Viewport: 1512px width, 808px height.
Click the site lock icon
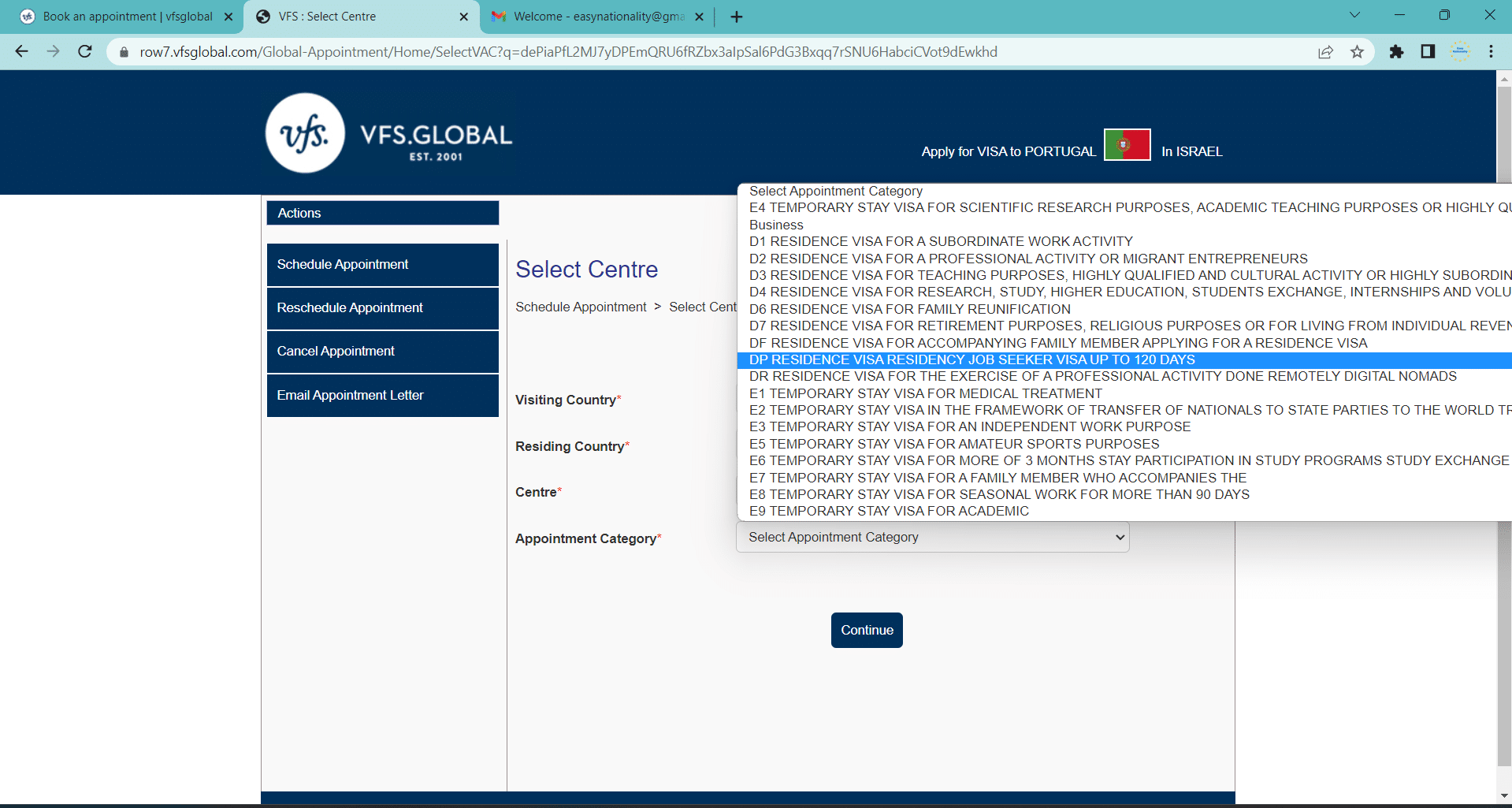point(124,52)
